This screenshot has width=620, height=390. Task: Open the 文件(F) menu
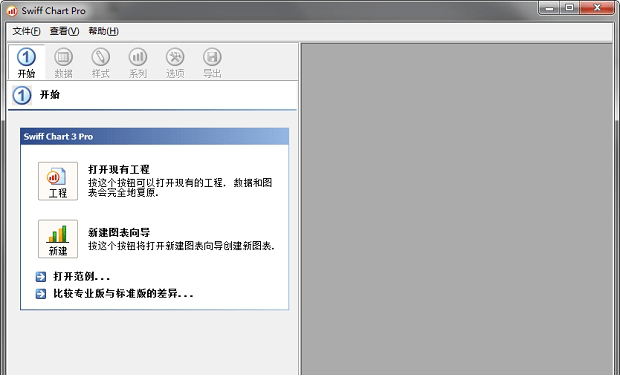click(x=26, y=31)
